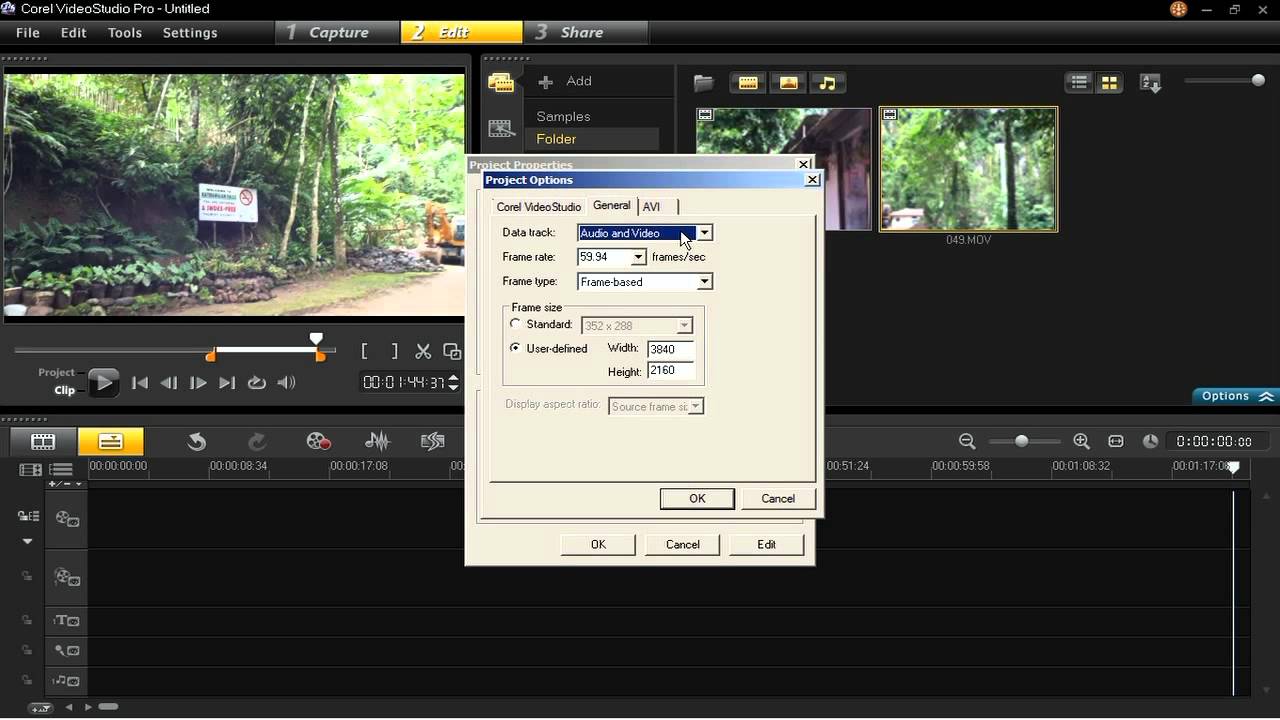The image size is (1280, 720).
Task: Click the preview timecode stepper arrows
Action: 454,382
